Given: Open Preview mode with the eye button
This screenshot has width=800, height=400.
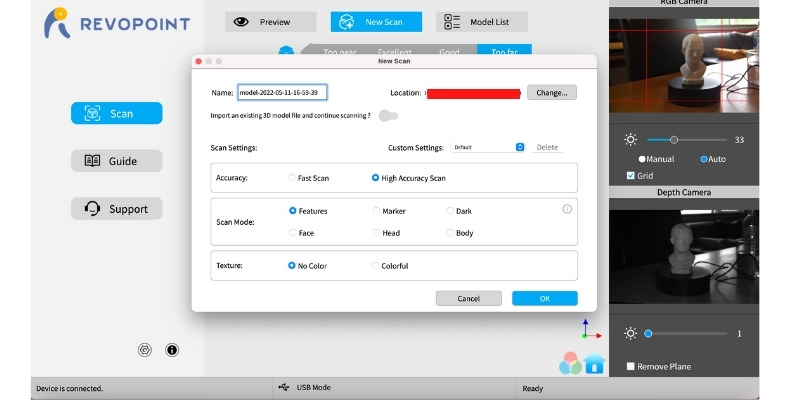Looking at the screenshot, I should pos(271,22).
